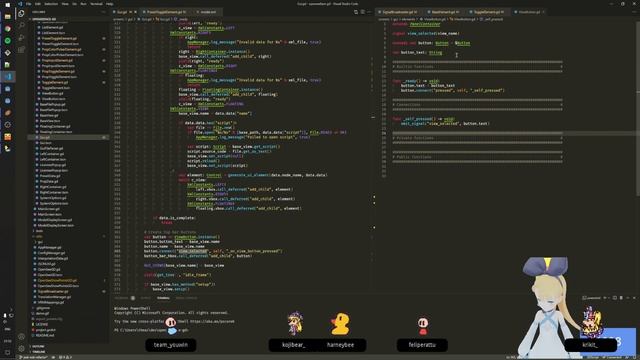Click the duck avatar above honeybee label
This screenshot has height=360, width=640.
[x=340, y=324]
